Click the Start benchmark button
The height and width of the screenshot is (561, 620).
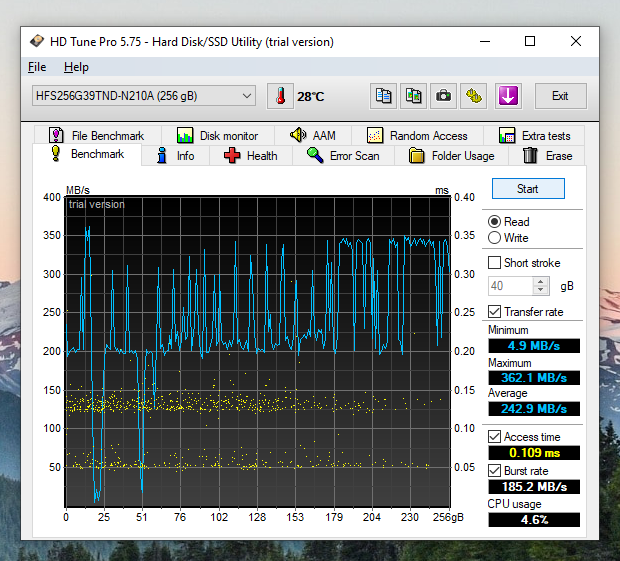(x=528, y=189)
